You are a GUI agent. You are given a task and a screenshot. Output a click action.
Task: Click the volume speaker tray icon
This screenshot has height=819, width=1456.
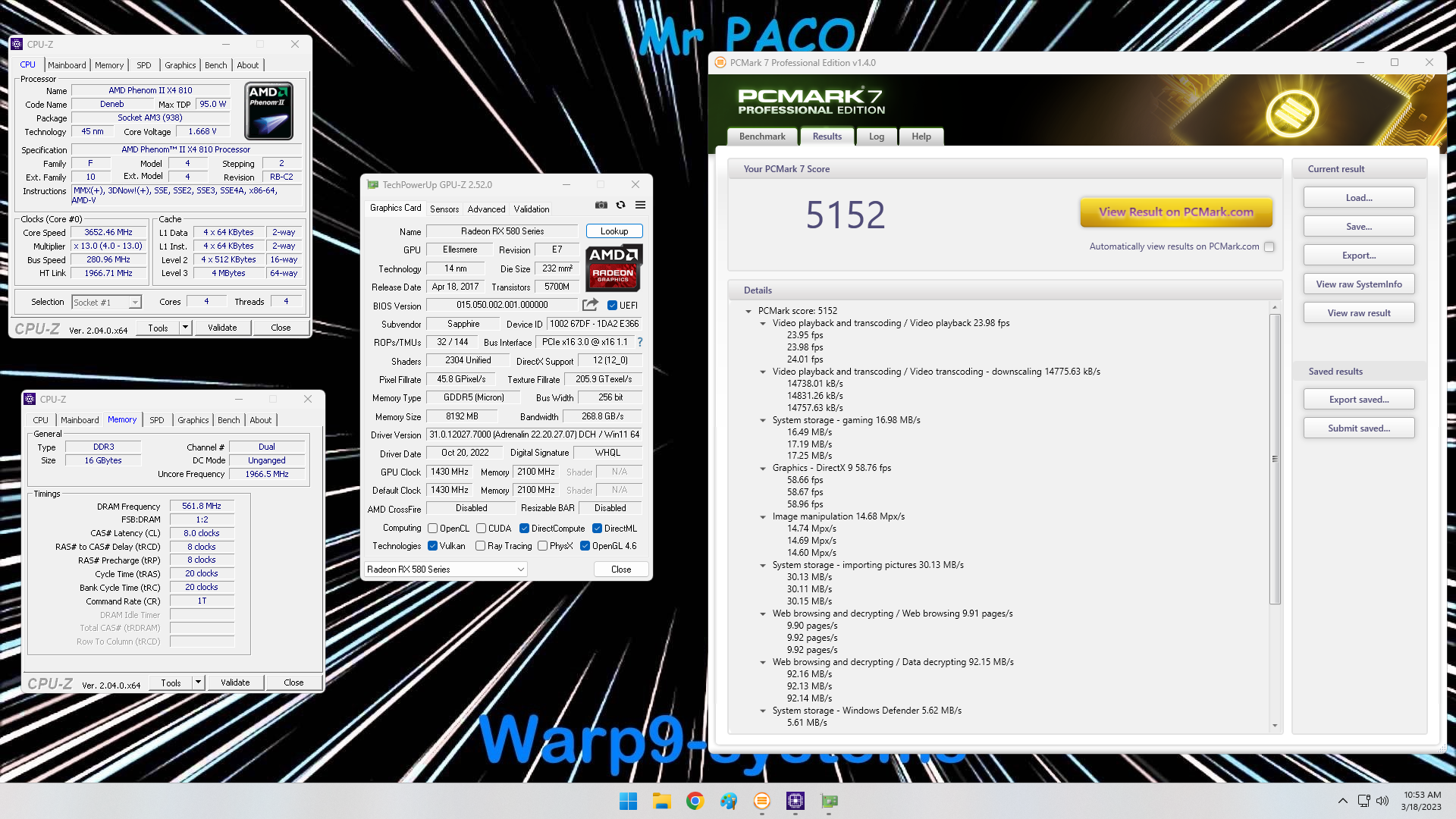tap(1382, 801)
